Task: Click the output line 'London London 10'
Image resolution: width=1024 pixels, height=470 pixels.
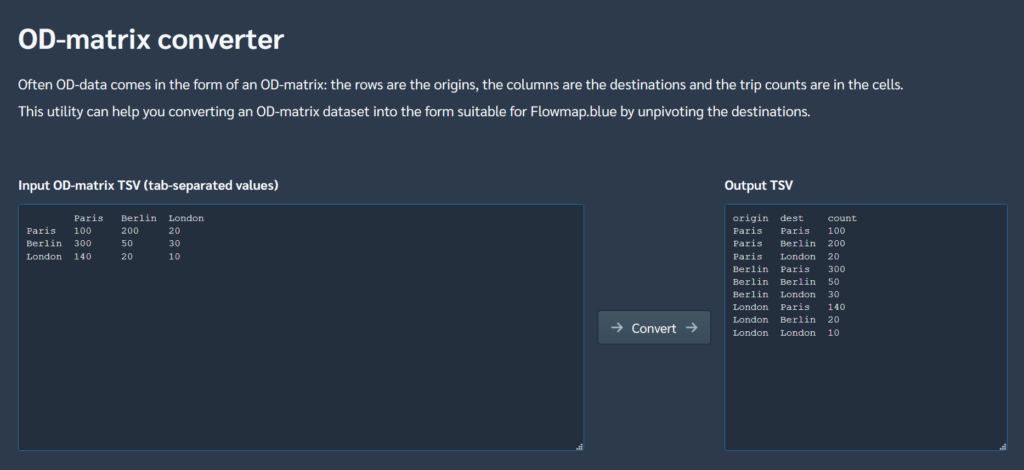Action: click(788, 333)
